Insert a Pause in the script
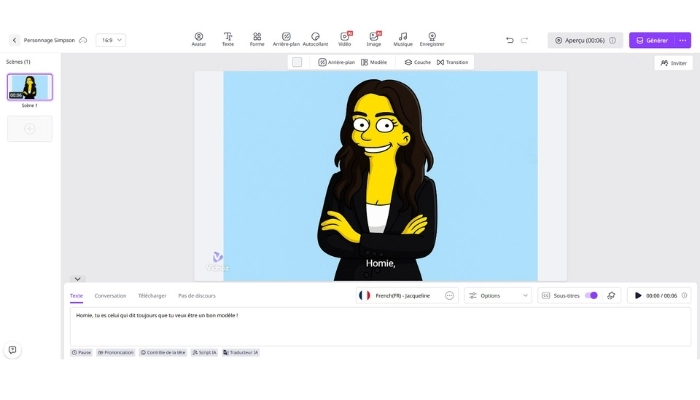 click(x=81, y=352)
